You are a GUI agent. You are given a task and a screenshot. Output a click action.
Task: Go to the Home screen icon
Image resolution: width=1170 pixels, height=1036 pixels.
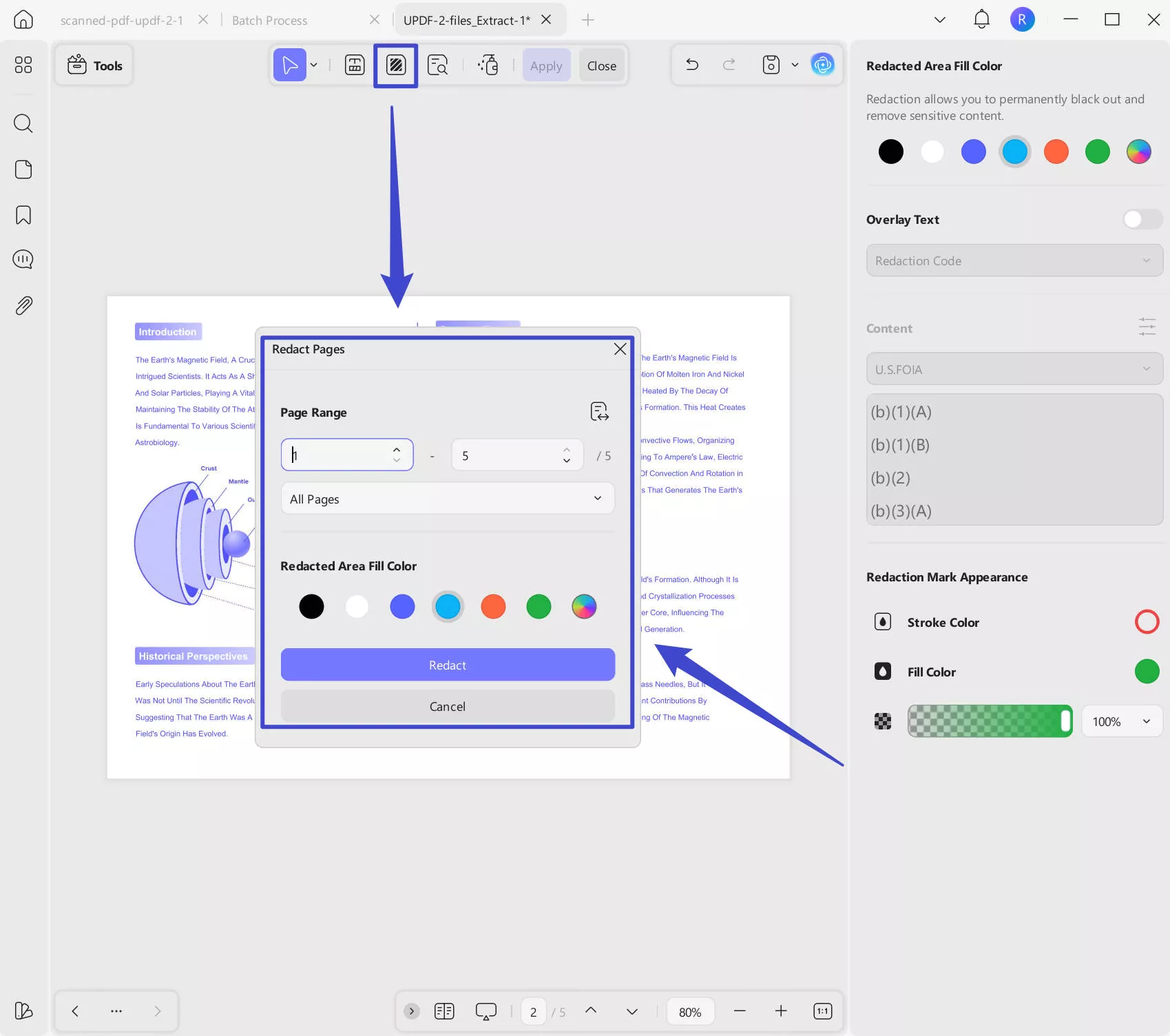click(23, 19)
